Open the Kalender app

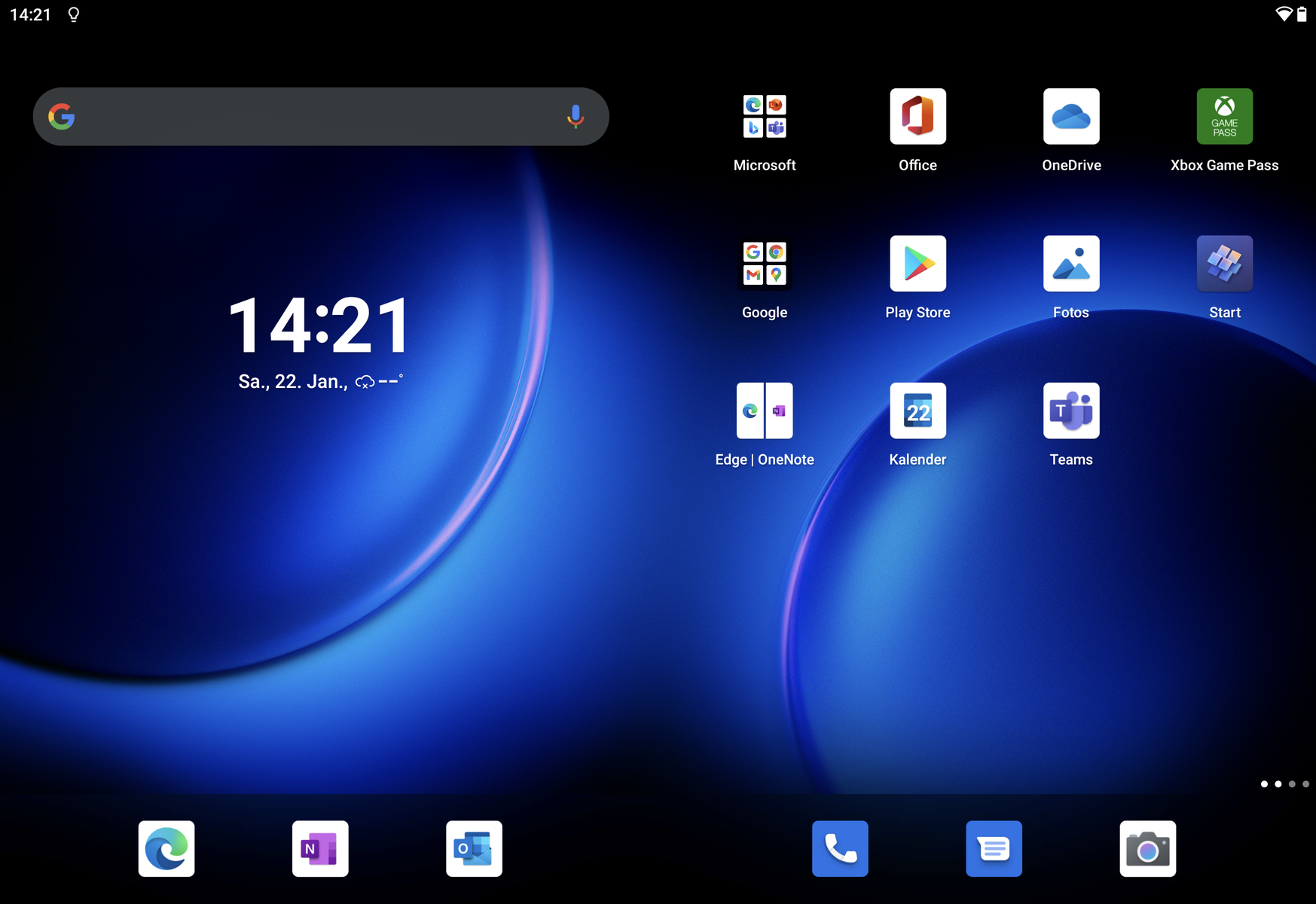(918, 411)
